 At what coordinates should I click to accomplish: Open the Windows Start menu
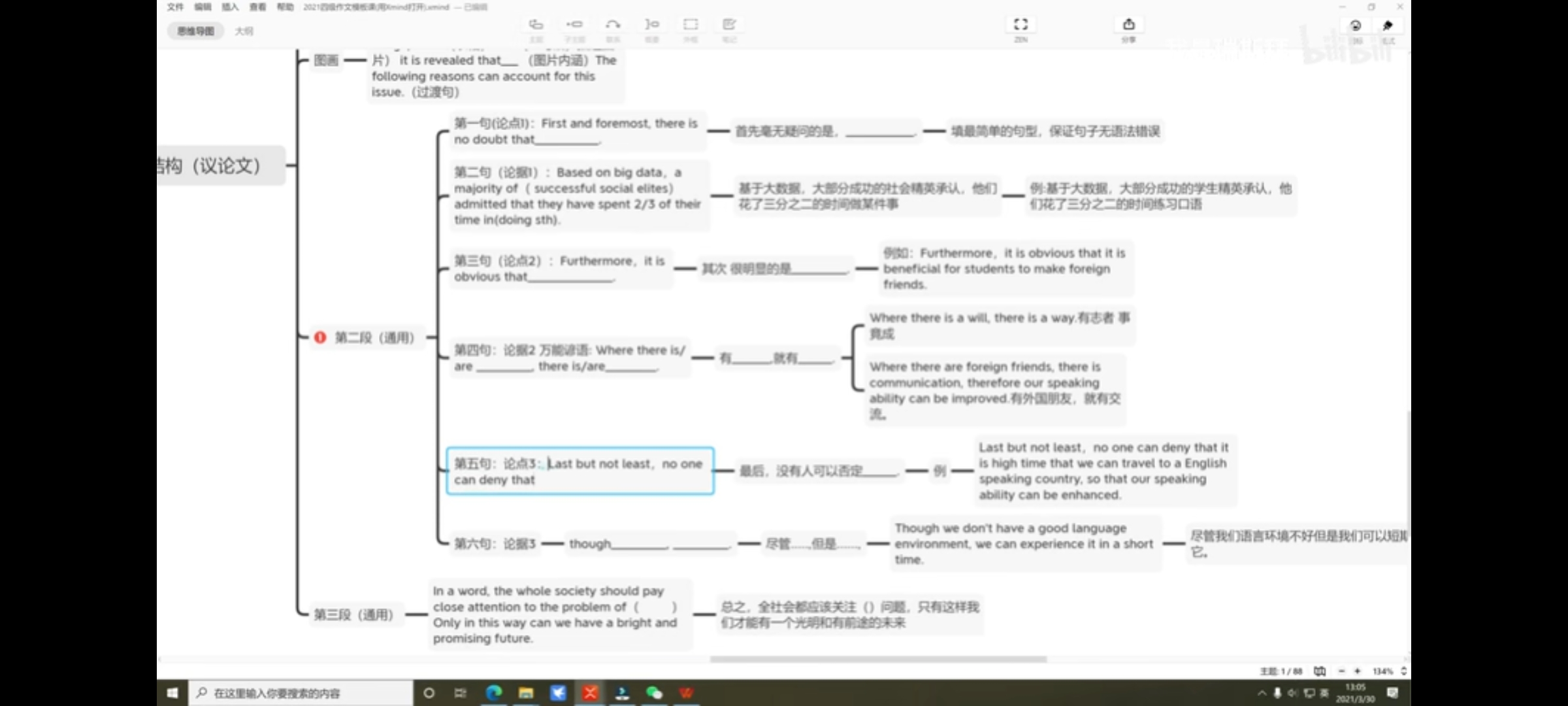coord(172,693)
